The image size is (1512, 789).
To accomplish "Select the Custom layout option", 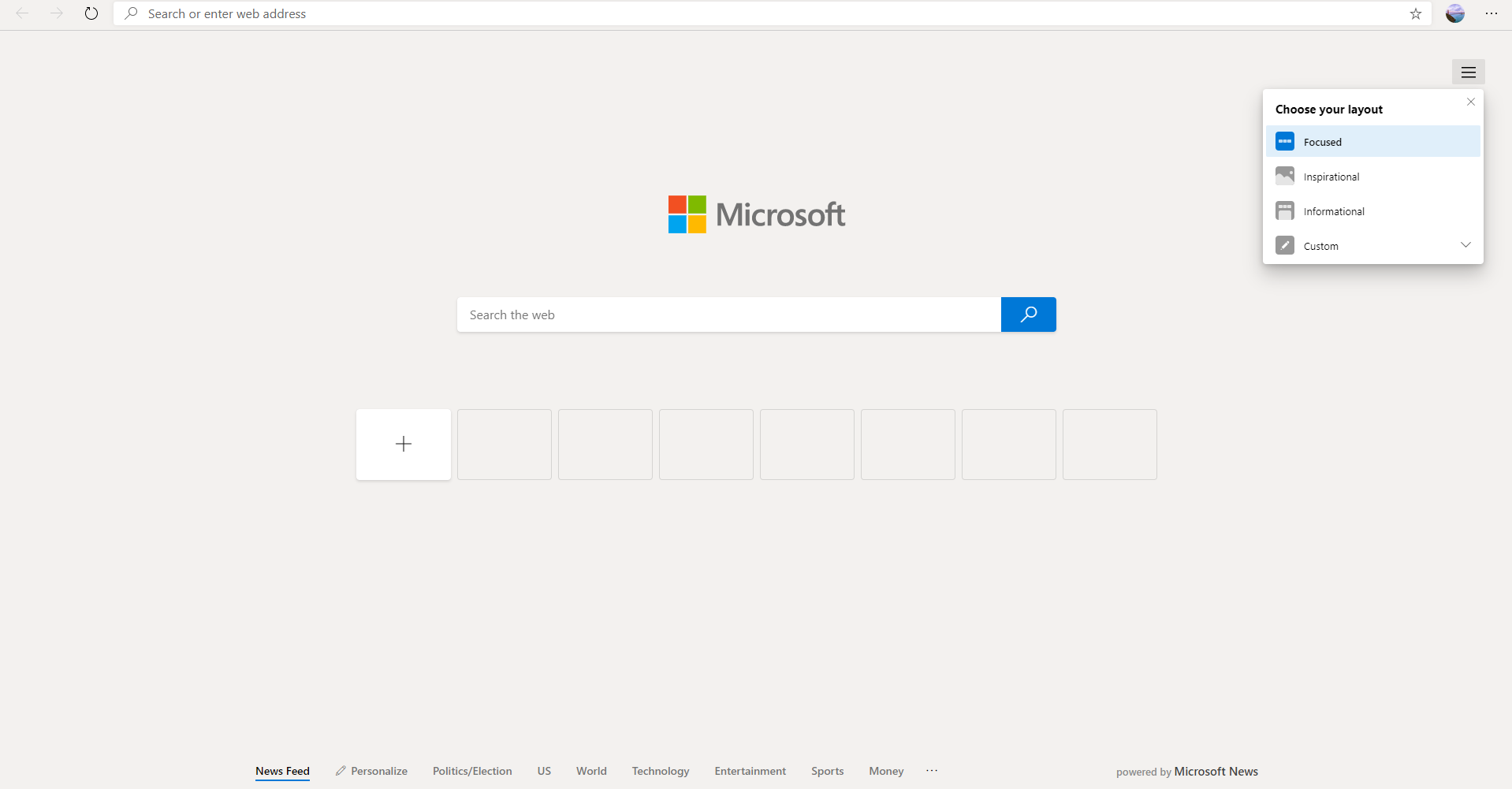I will [1373, 246].
